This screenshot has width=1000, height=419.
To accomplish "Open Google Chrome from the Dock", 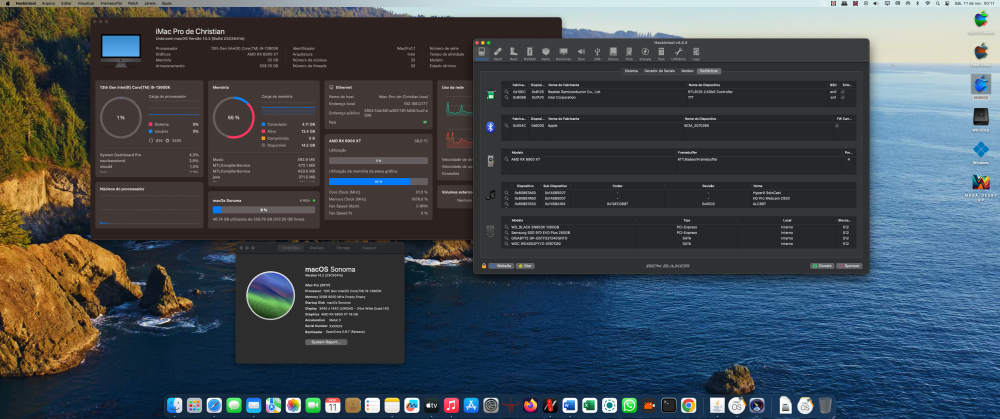I will 688,405.
